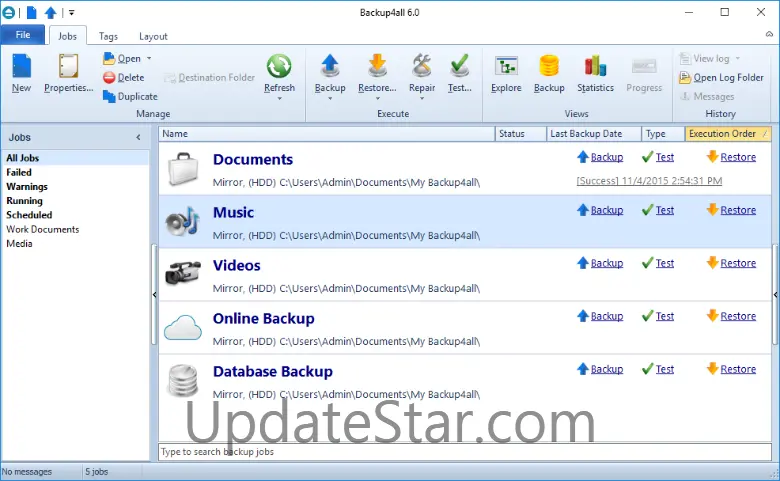Image resolution: width=780 pixels, height=481 pixels.
Task: Collapse the Jobs sidebar panel
Action: coord(138,137)
